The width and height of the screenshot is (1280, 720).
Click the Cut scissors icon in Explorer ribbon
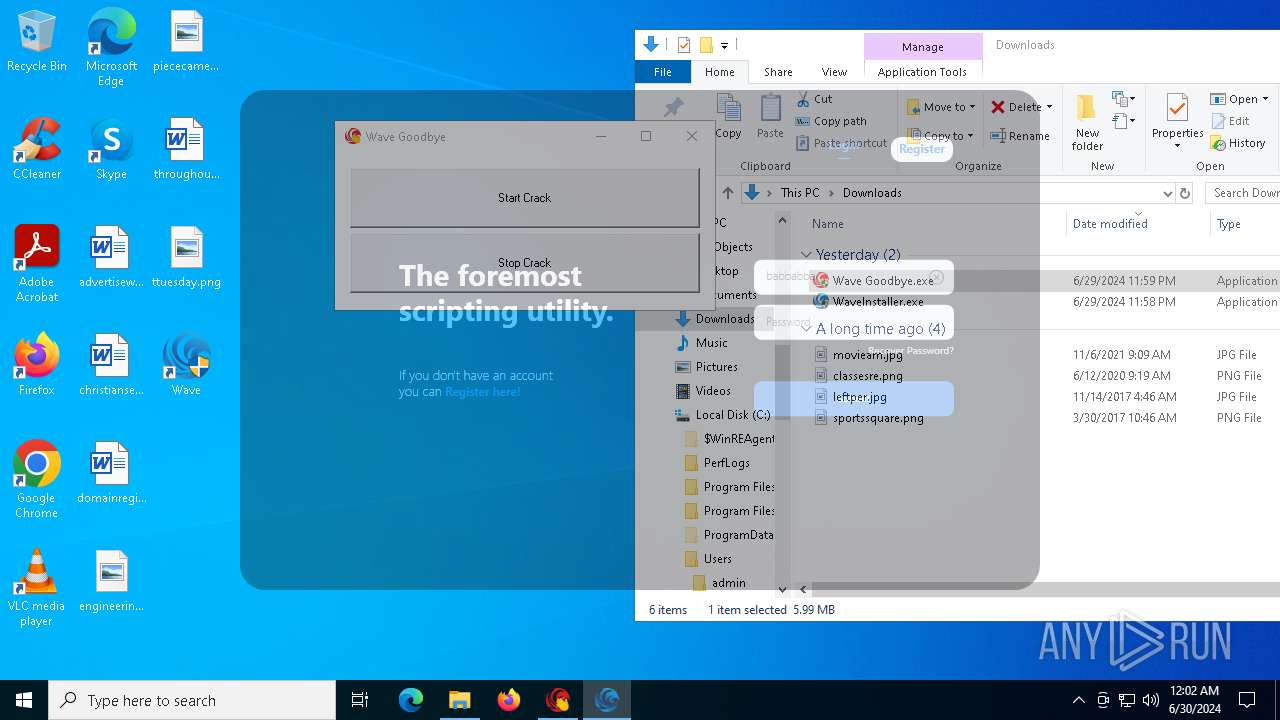(803, 99)
